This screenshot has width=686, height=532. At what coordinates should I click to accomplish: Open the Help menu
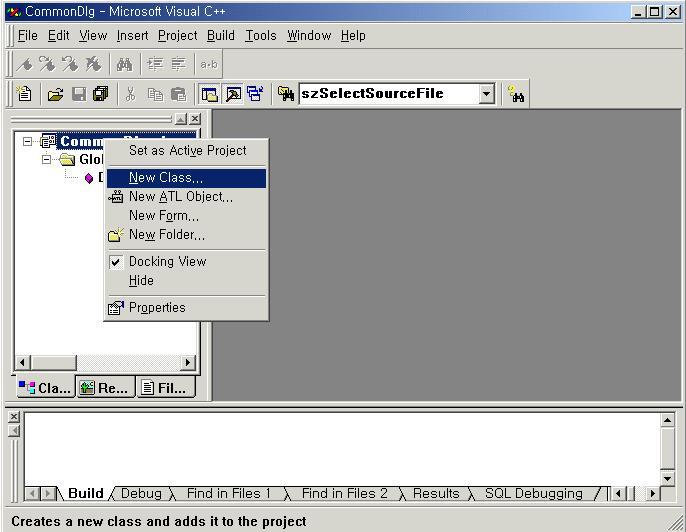[x=353, y=35]
